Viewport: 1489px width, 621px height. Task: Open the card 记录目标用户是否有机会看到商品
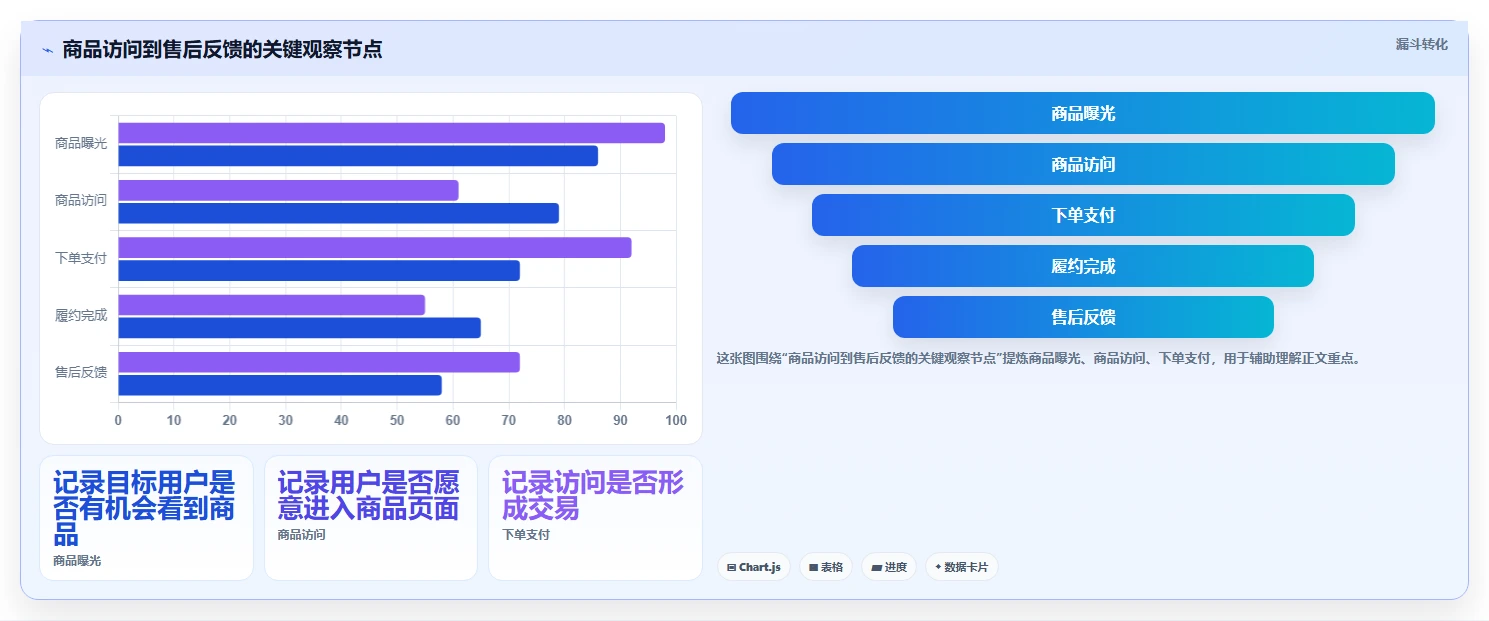tap(146, 518)
